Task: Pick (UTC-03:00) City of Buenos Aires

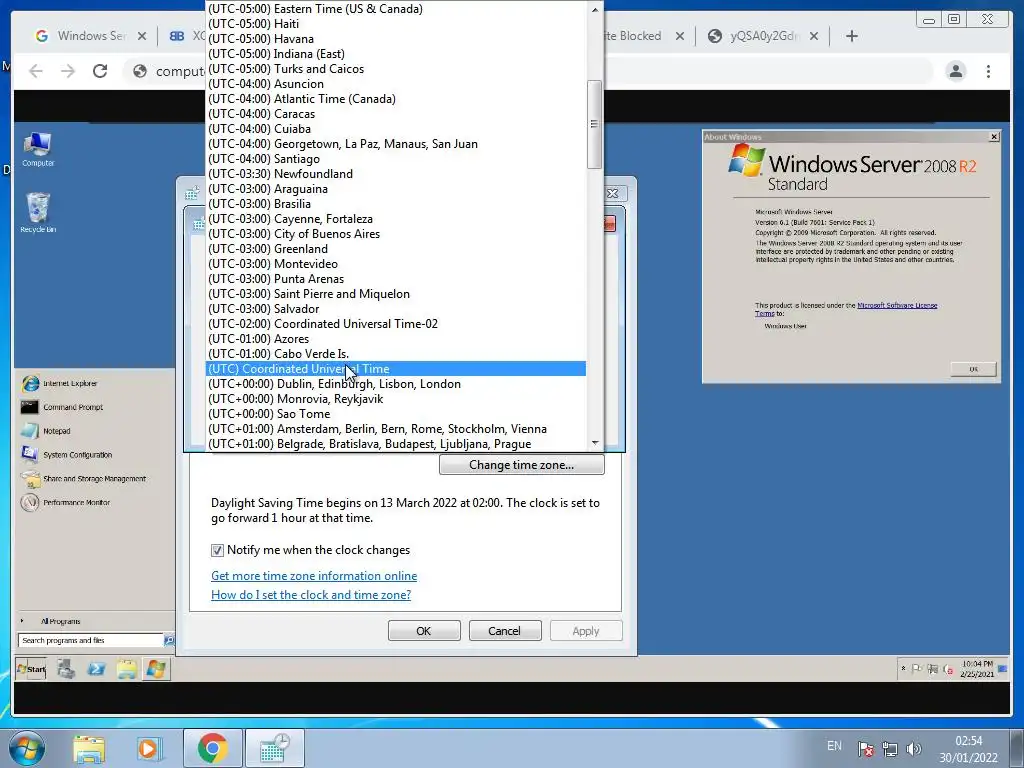Action: tap(396, 234)
